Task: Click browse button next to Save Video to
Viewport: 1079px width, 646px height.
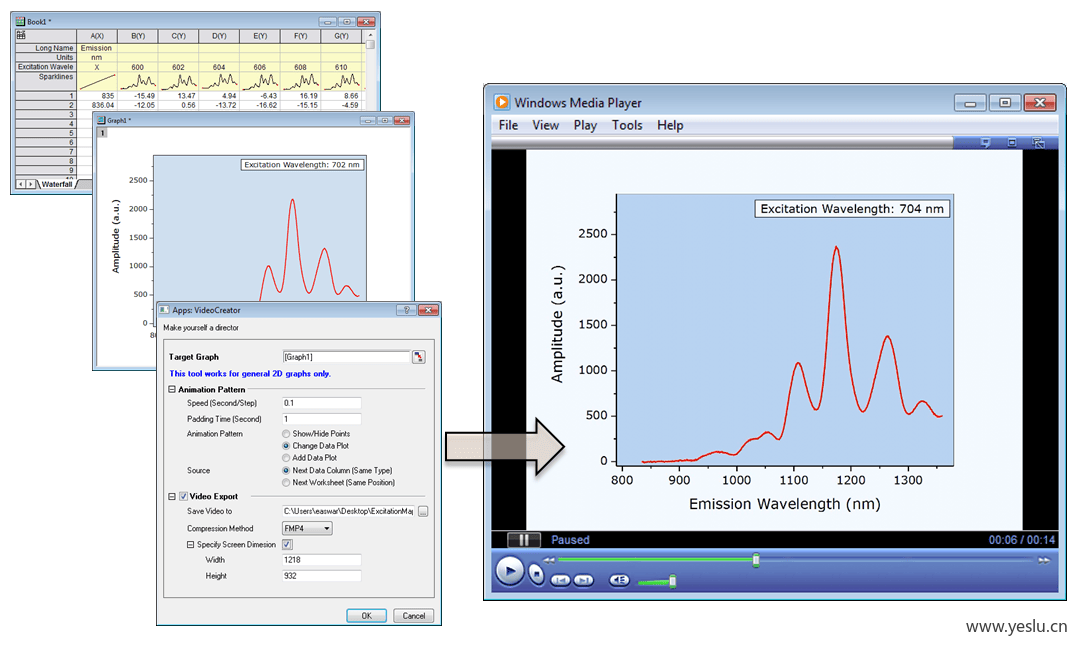Action: [x=423, y=511]
